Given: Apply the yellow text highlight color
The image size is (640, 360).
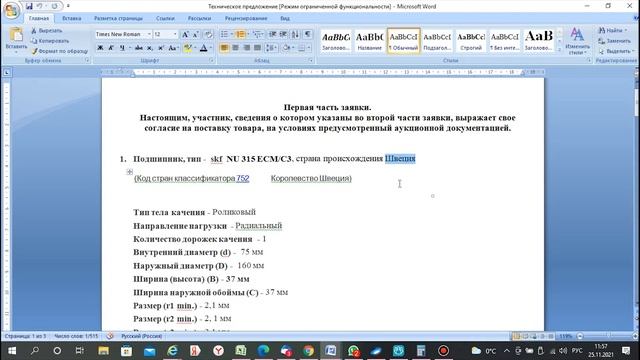Looking at the screenshot, I should pos(187,48).
